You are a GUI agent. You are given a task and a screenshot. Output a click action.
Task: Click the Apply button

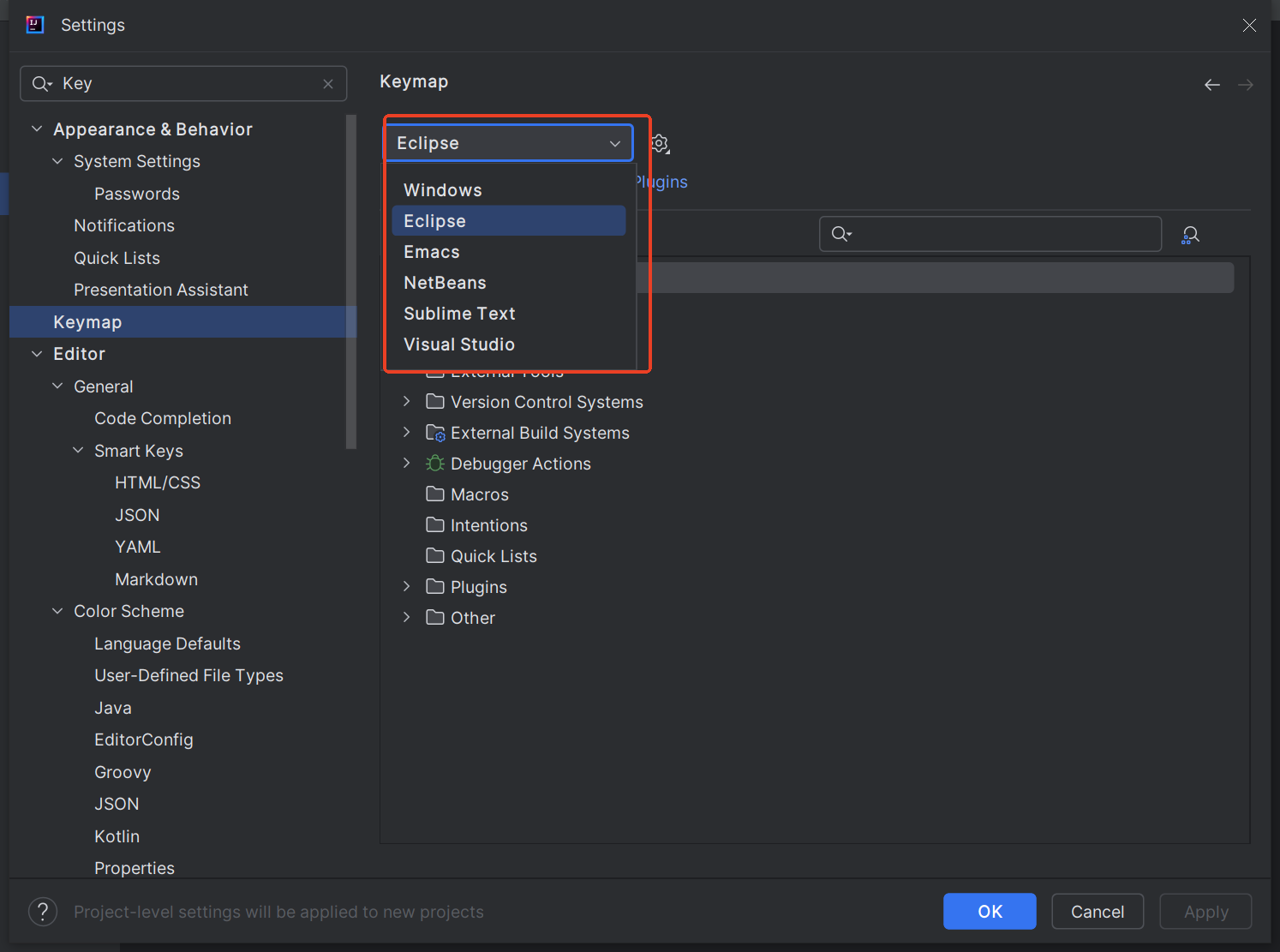pos(1205,912)
